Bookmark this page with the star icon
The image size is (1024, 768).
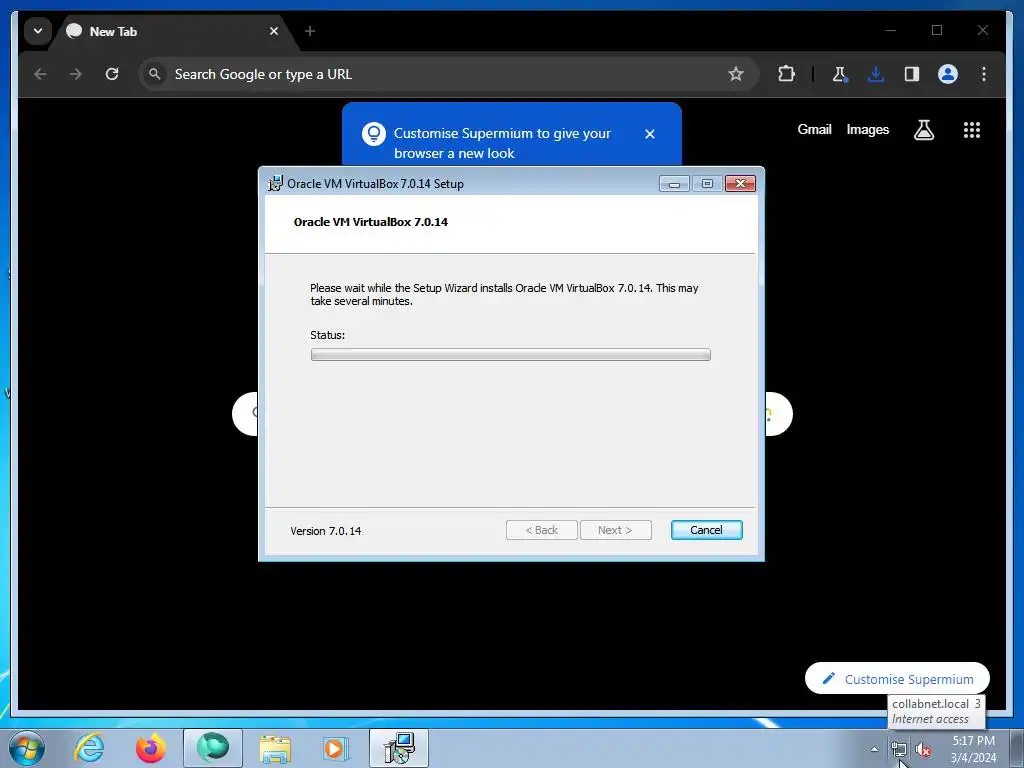[736, 74]
